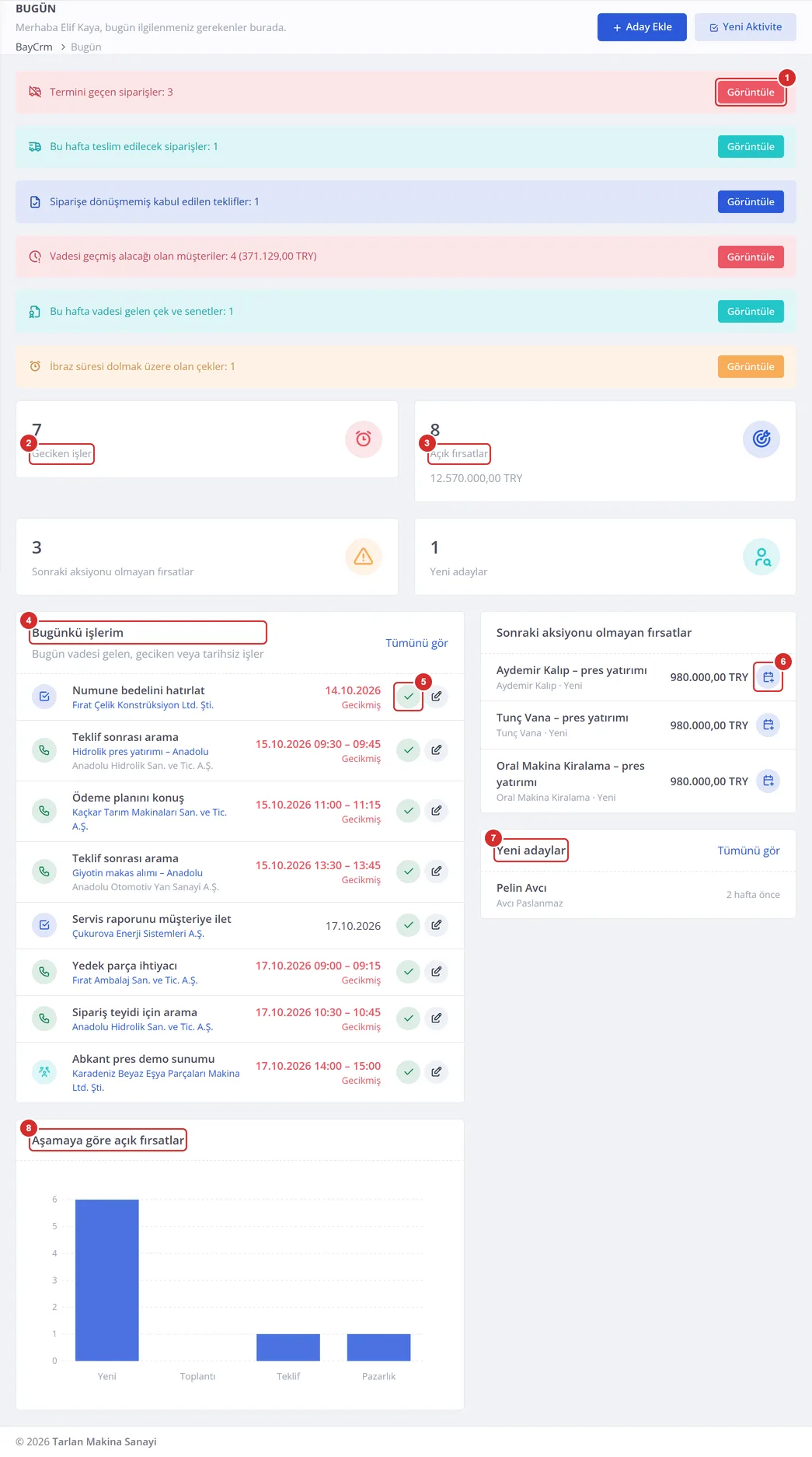812x1457 pixels.
Task: Complete the "Yedek parça ihtiyacı" call
Action: pos(408,972)
